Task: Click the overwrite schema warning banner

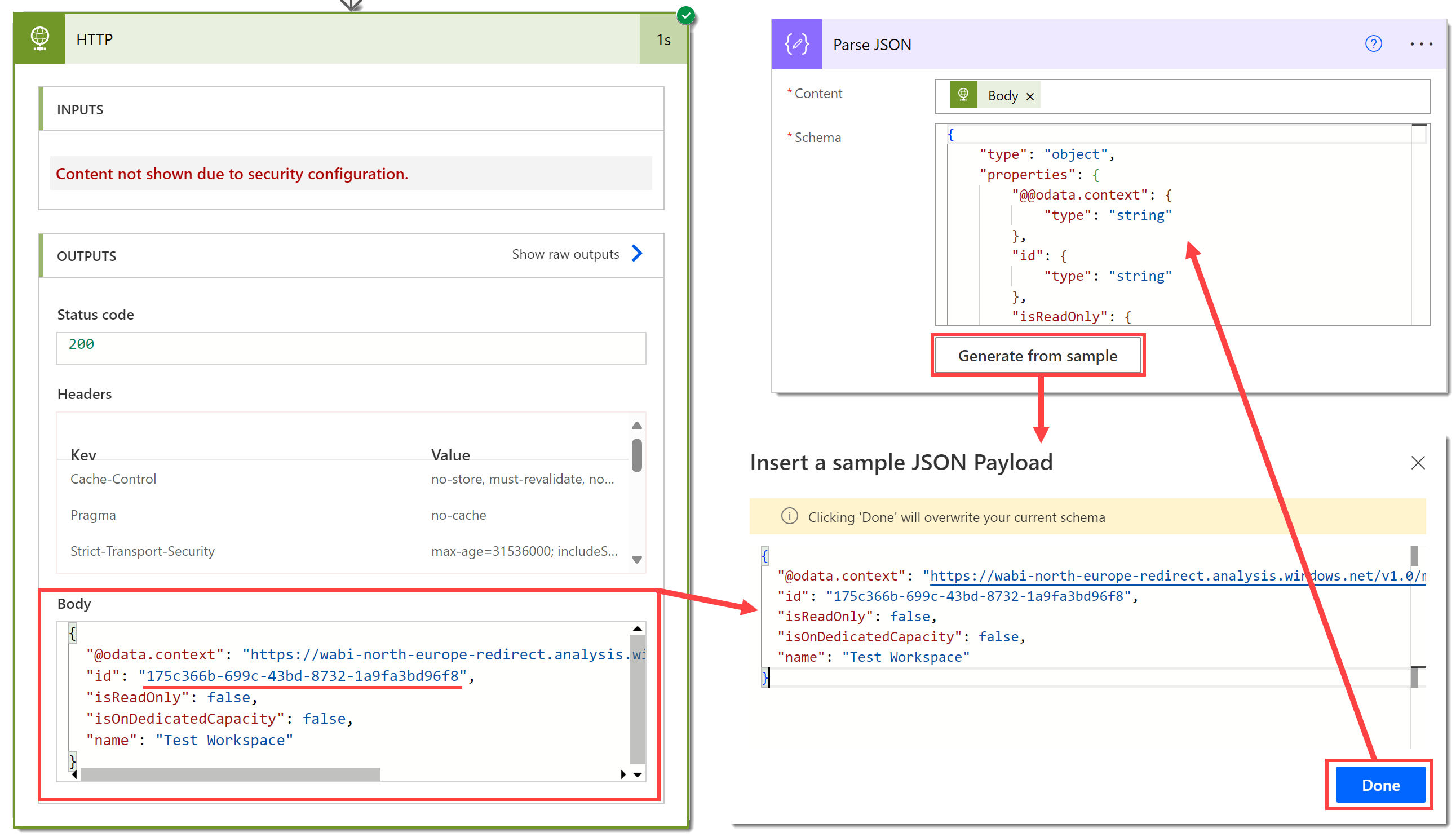Action: (1087, 516)
